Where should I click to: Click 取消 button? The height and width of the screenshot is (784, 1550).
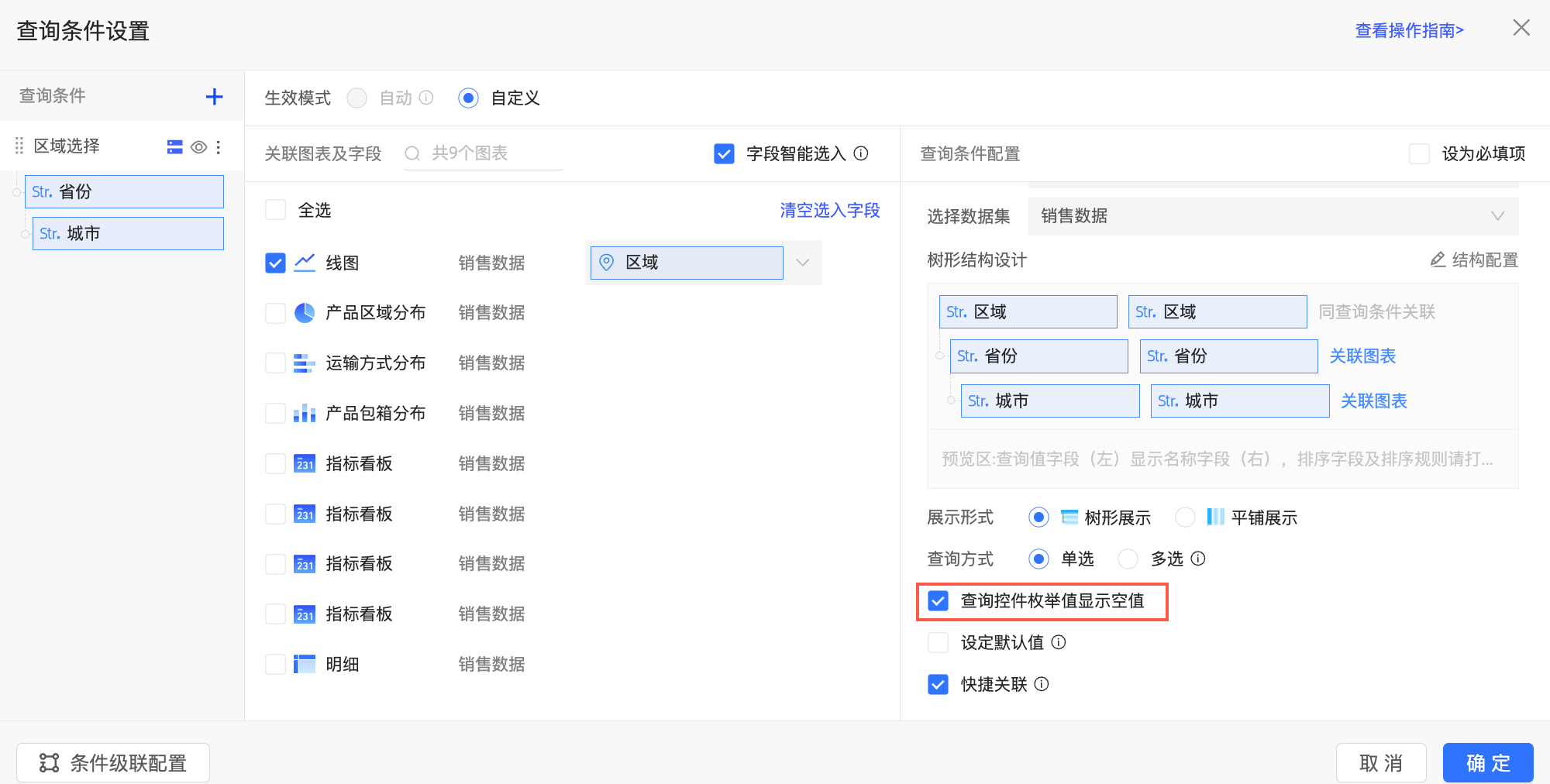pos(1381,763)
